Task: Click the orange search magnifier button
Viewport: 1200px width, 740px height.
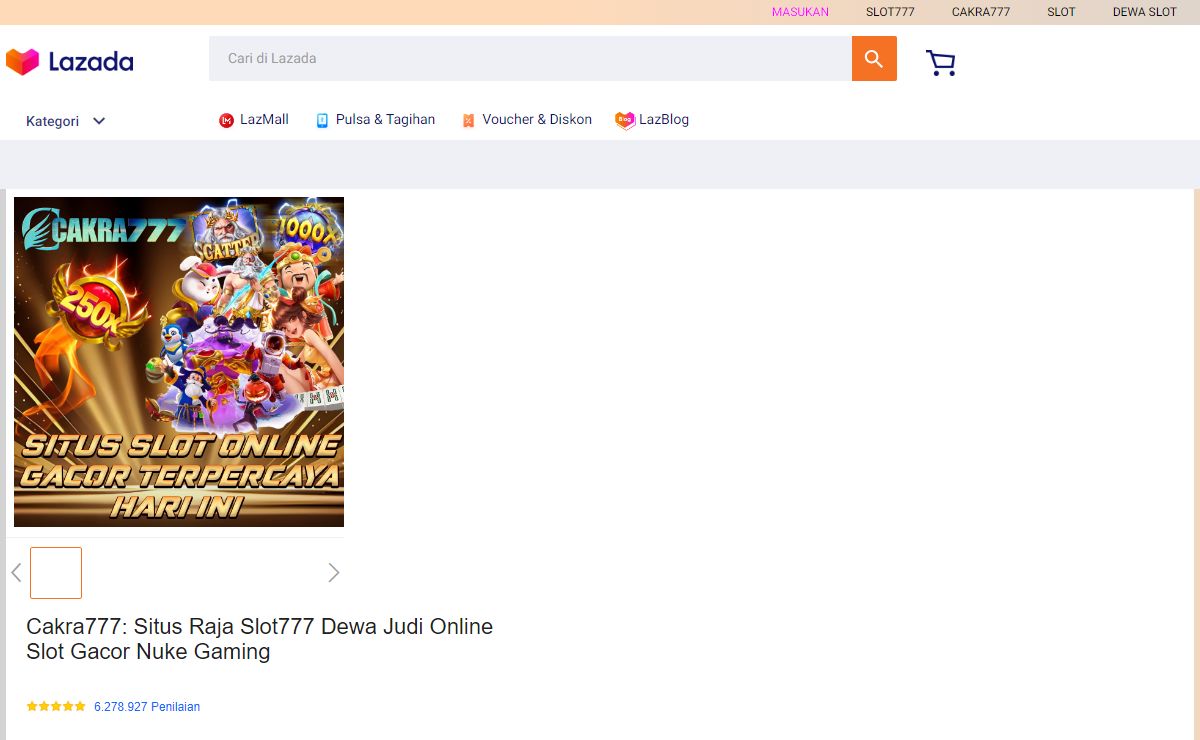Action: tap(874, 59)
